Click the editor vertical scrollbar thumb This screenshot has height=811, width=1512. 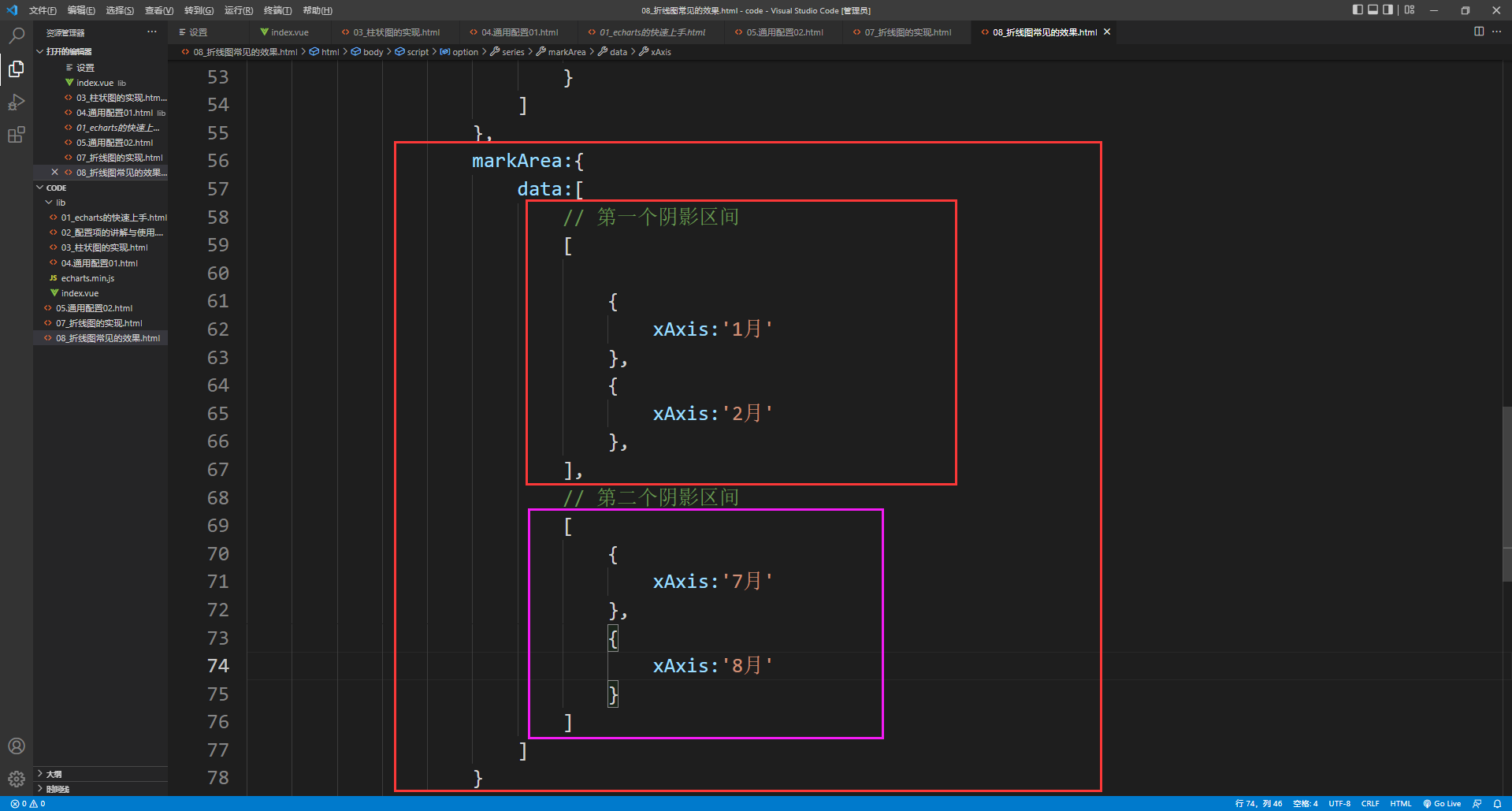tap(1506, 494)
